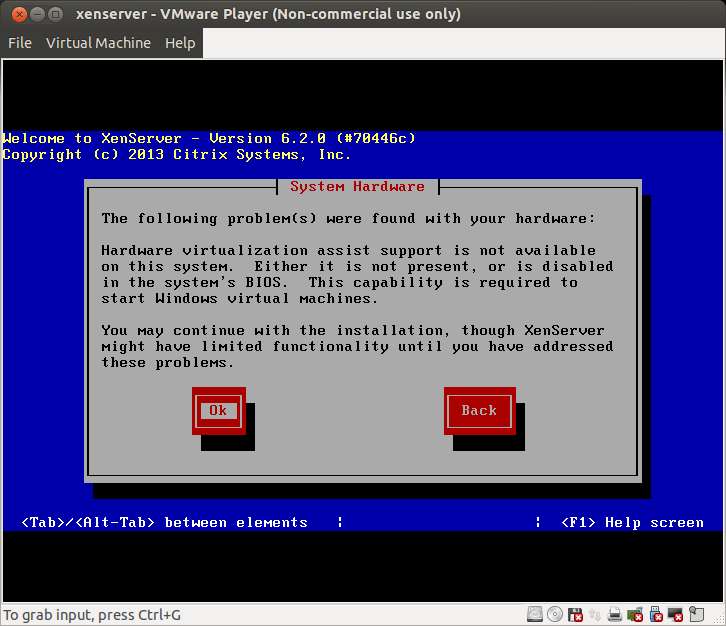Open the File menu
The image size is (726, 626).
(x=20, y=43)
